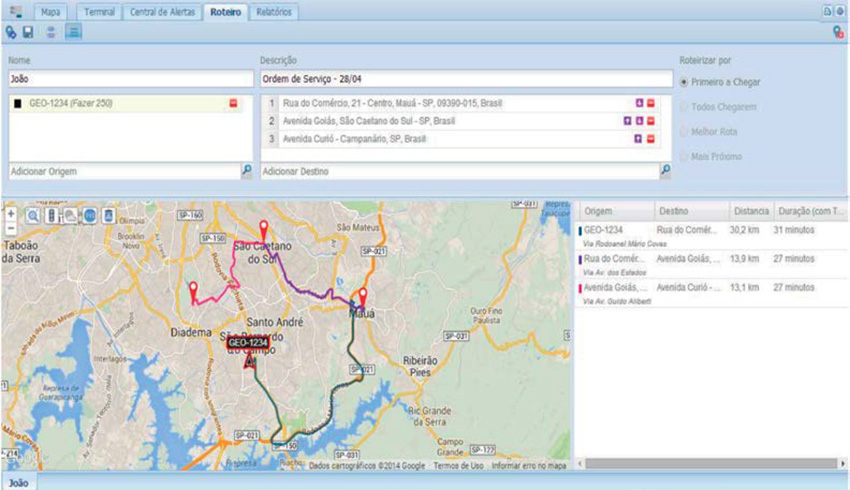Select the Mais Próximo option

[684, 157]
